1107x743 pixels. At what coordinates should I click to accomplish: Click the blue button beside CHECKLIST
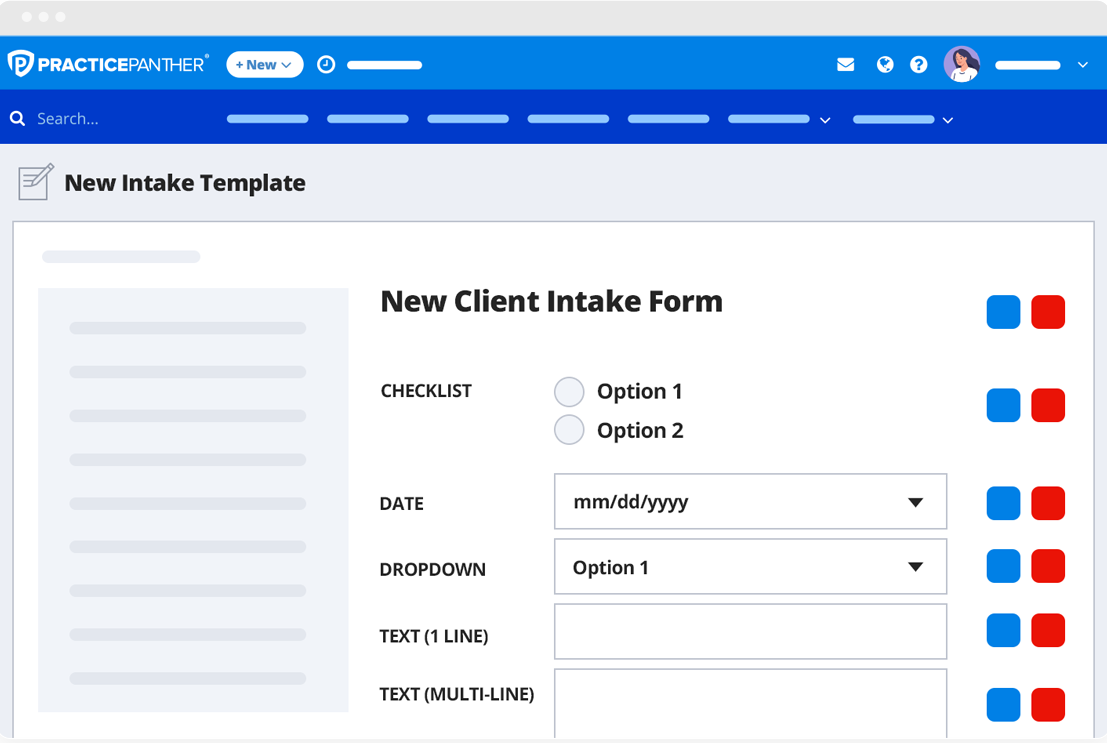[x=1003, y=406]
